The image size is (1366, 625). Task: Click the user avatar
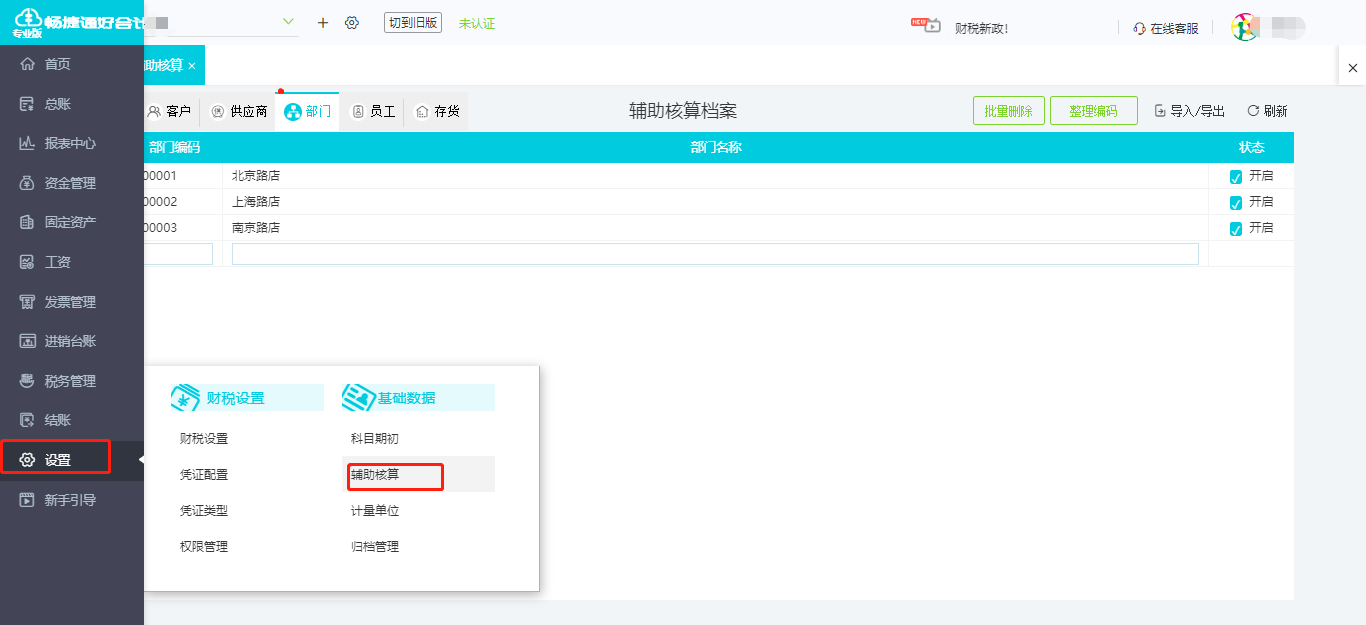(x=1245, y=27)
